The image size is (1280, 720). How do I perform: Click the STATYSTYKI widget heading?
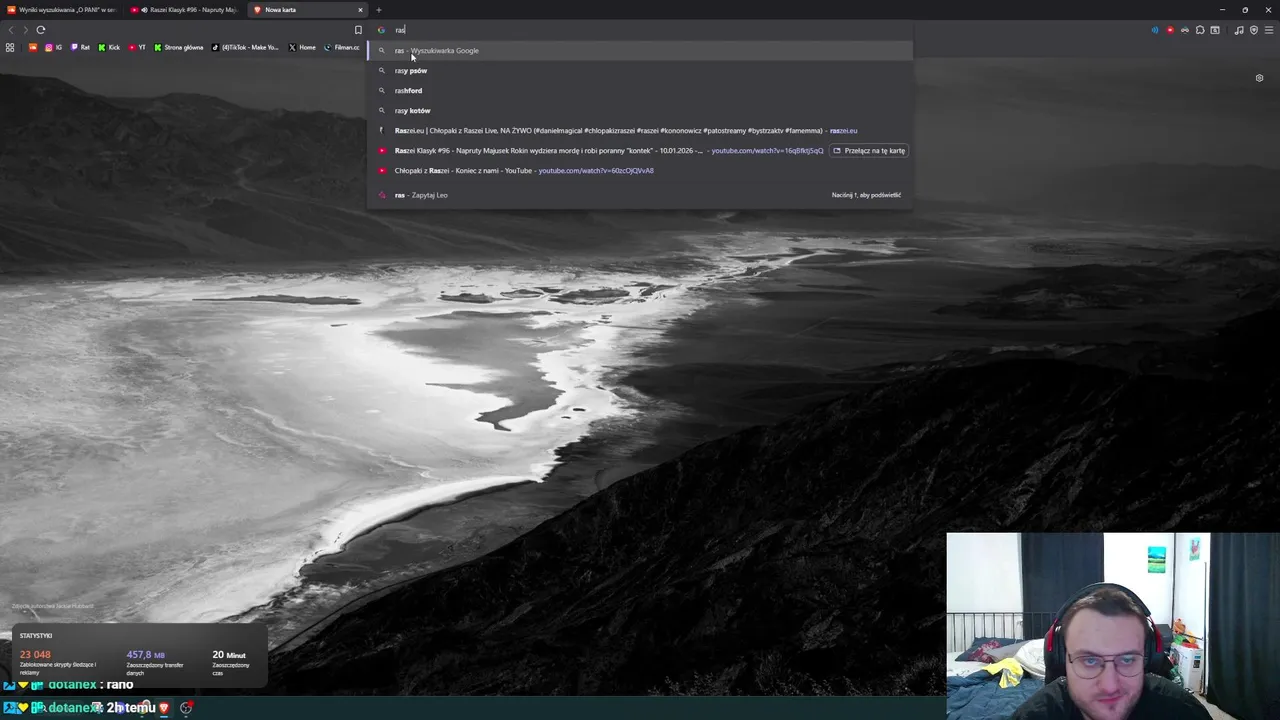coord(36,636)
